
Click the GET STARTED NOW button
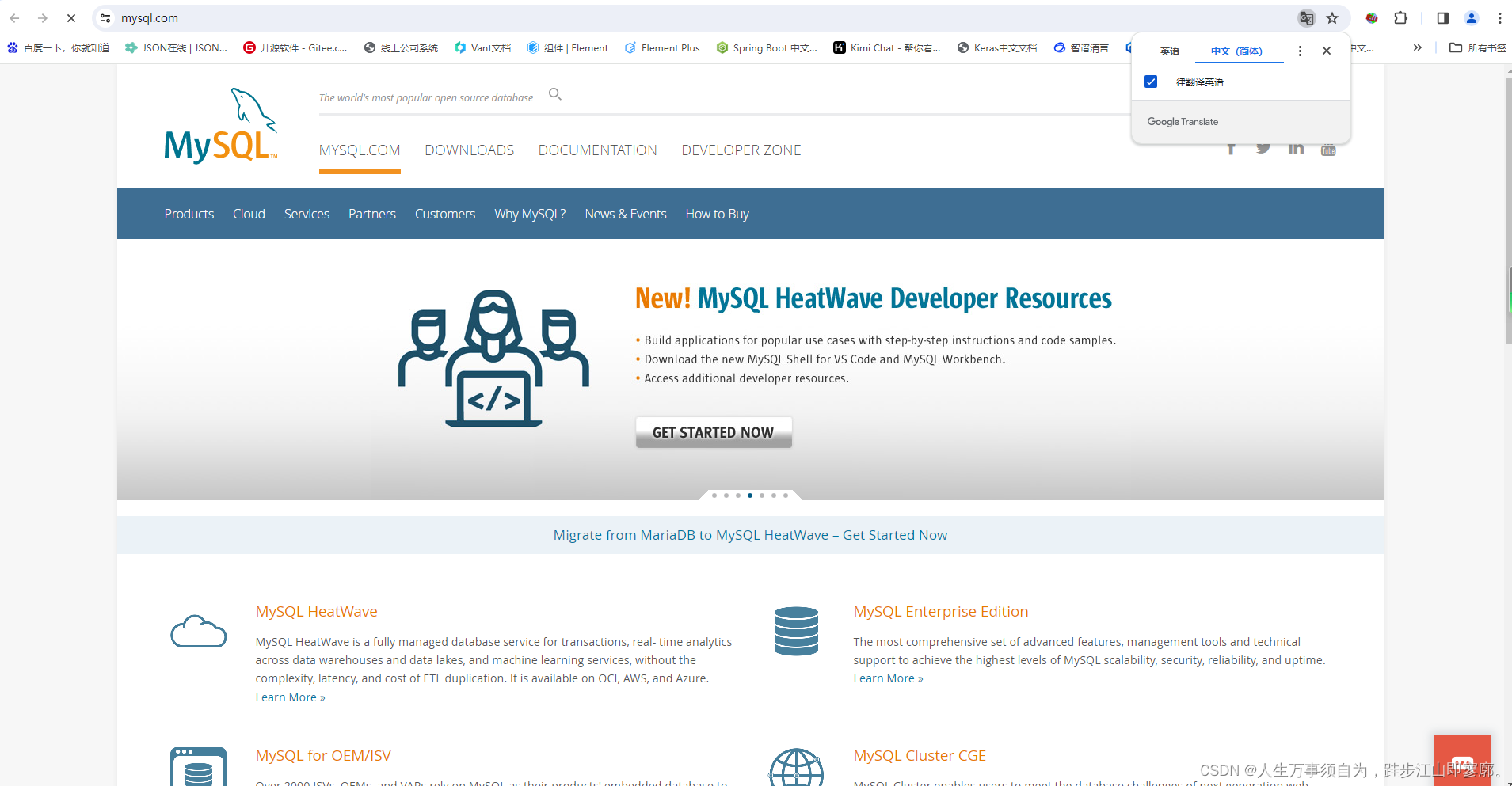tap(714, 432)
